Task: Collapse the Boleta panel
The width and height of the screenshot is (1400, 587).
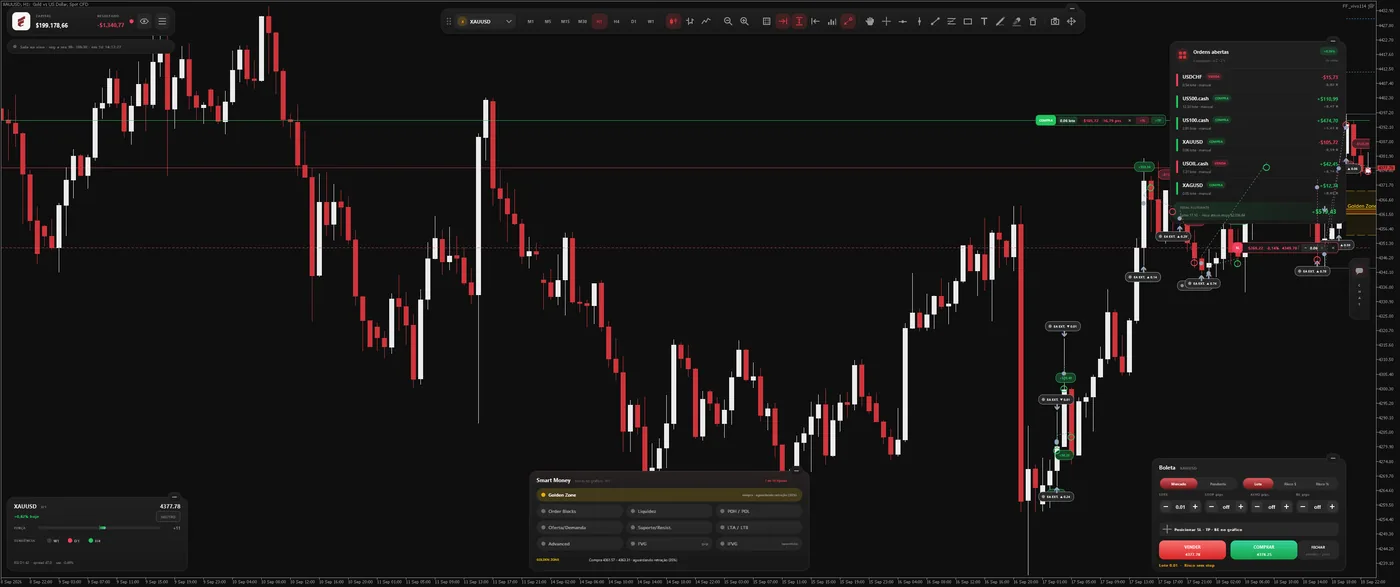Action: click(1333, 458)
